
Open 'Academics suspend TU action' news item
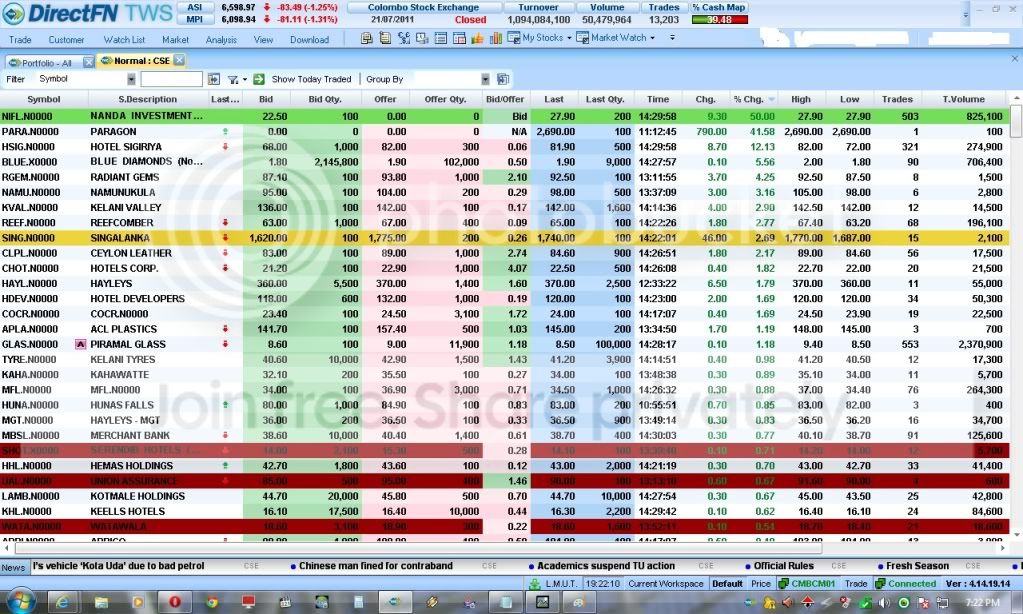click(605, 566)
